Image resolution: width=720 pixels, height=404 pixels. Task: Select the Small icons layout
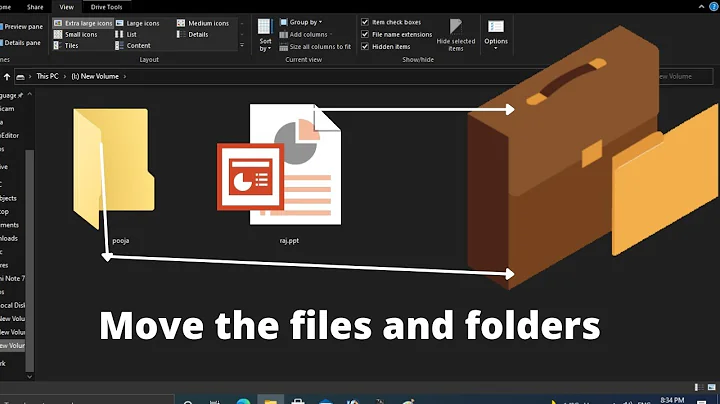point(76,34)
